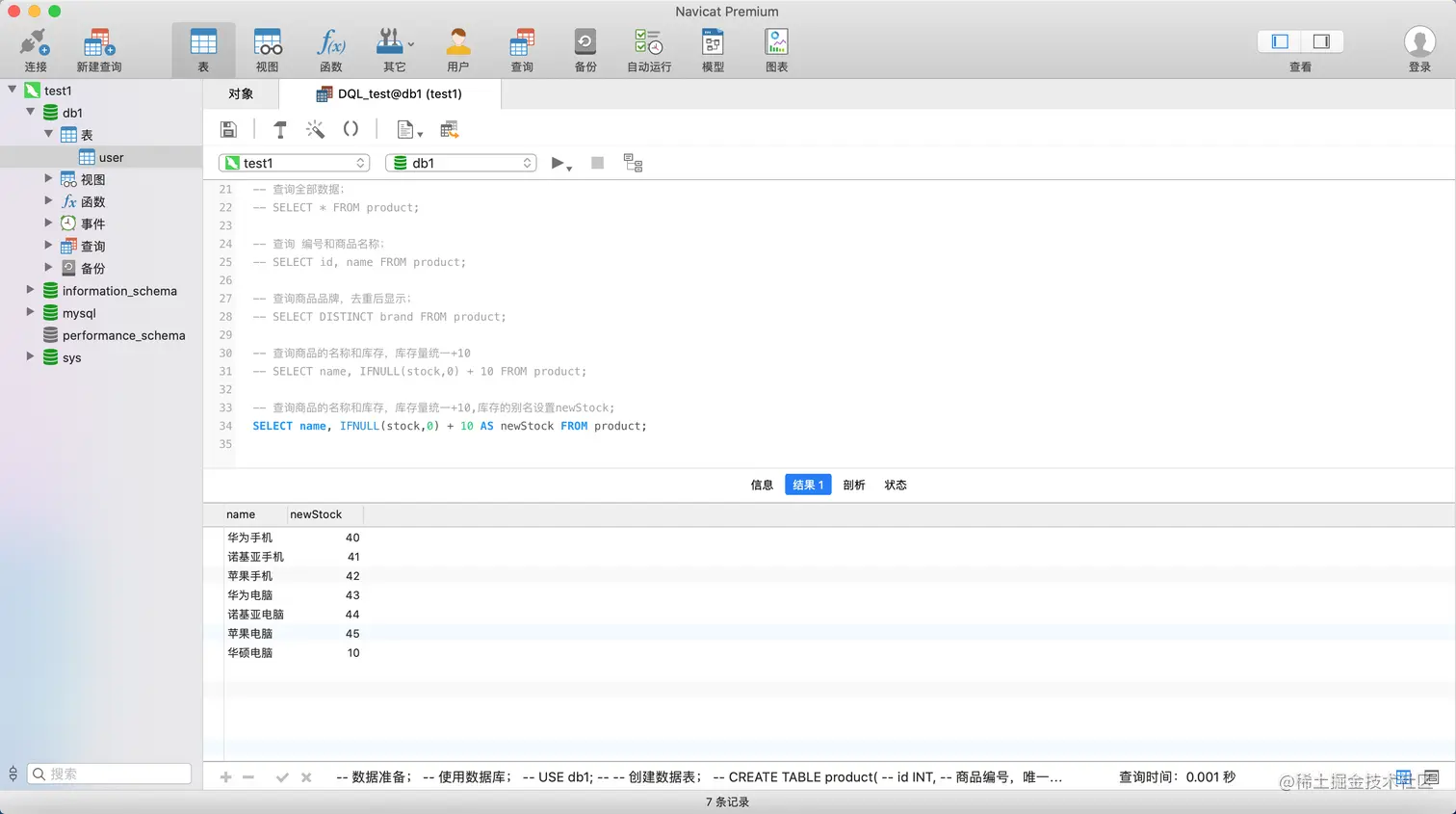Click the delete record minus button
1456x814 pixels.
248,777
